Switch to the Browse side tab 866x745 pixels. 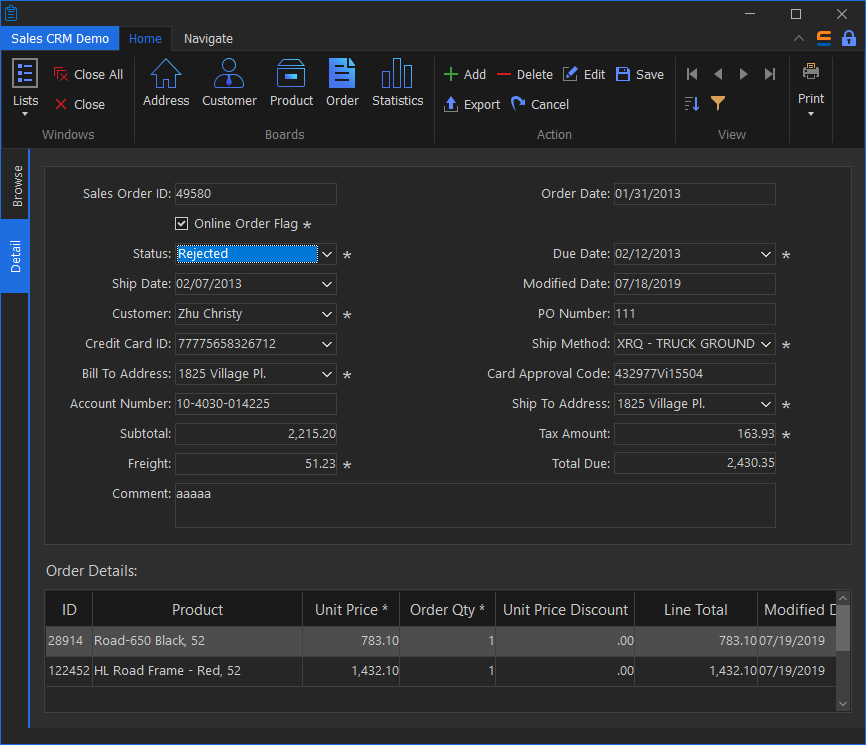tap(17, 187)
